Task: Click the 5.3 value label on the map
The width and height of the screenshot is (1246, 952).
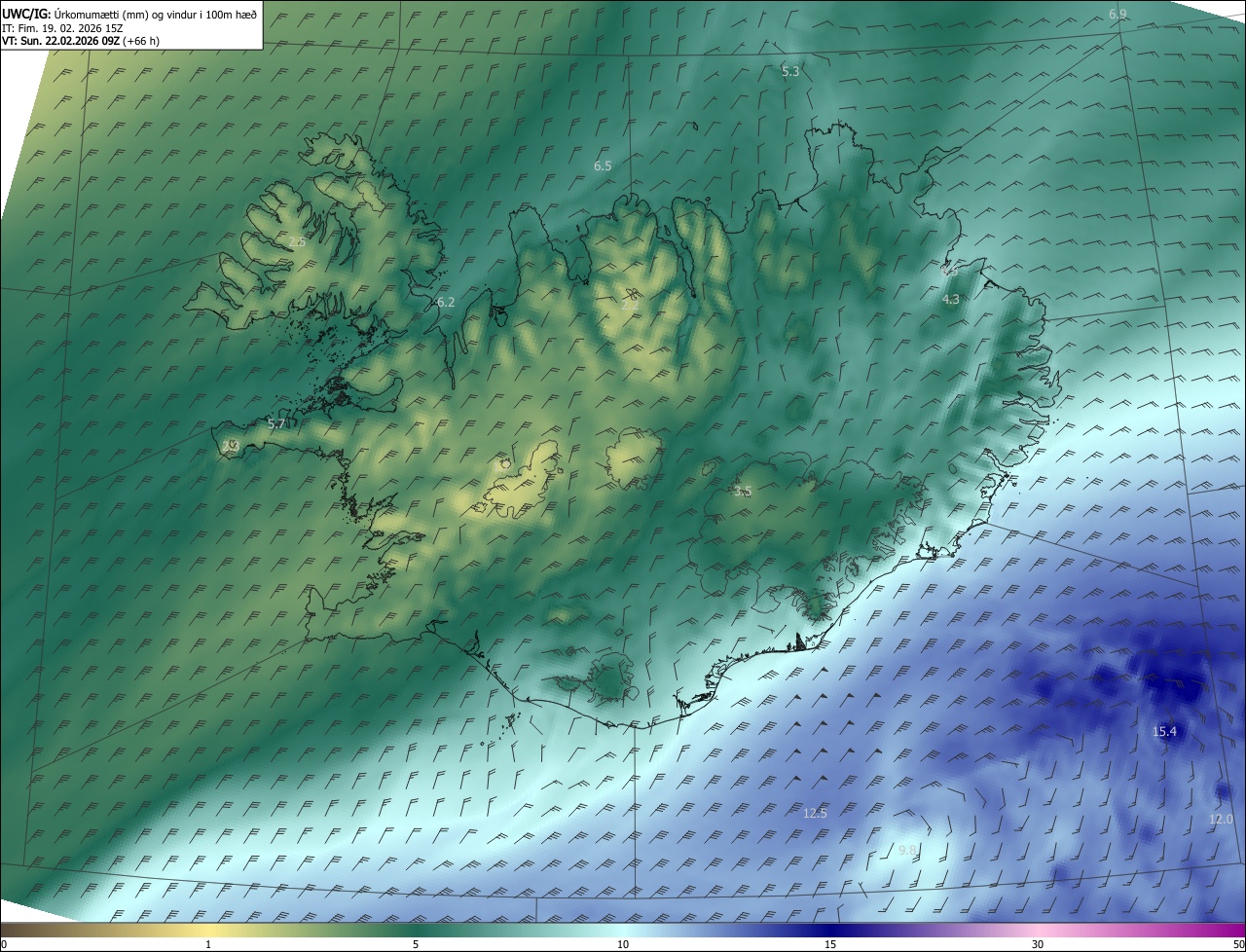Action: 790,71
